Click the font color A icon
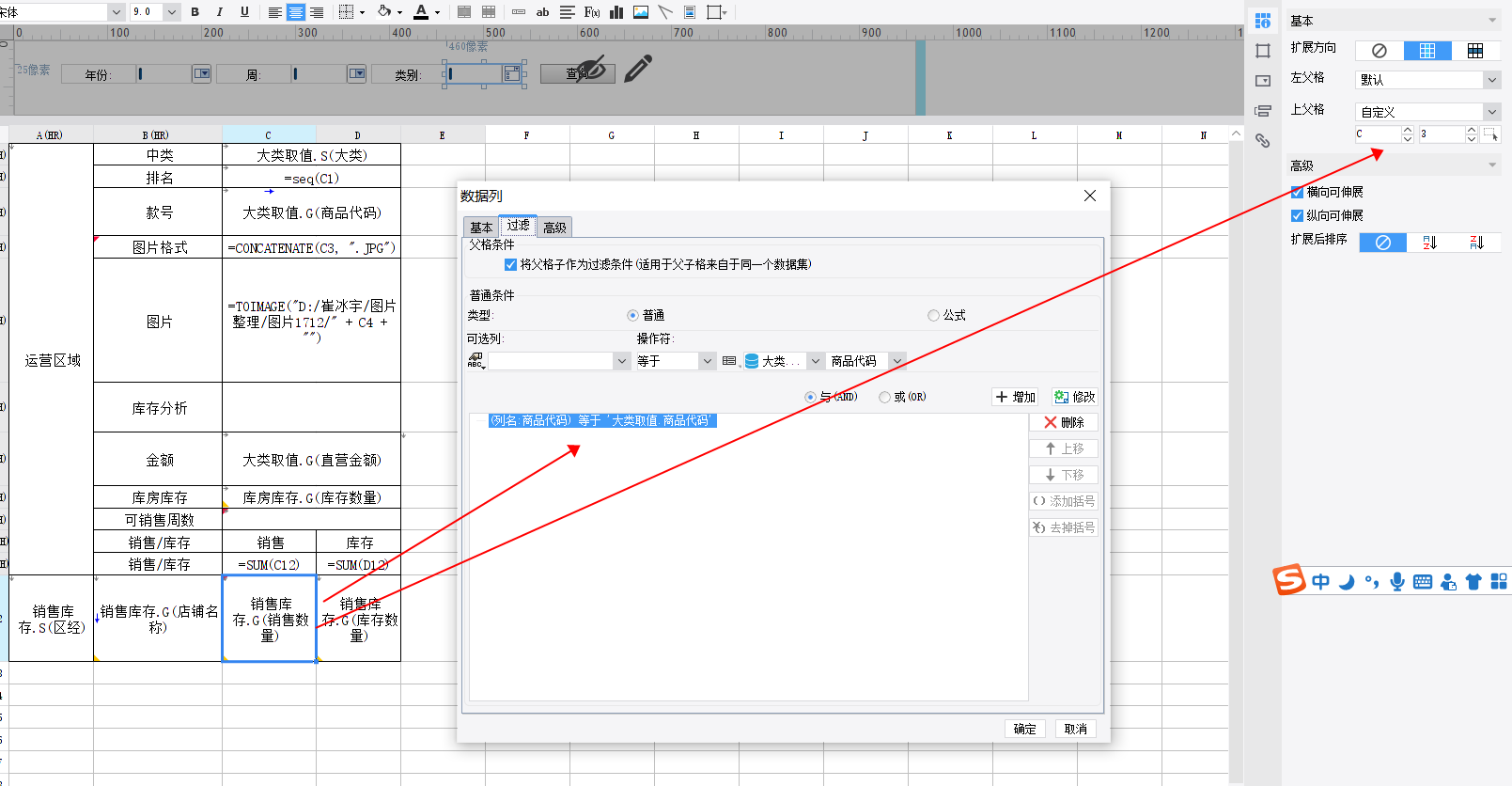This screenshot has height=786, width=1512. tap(421, 12)
